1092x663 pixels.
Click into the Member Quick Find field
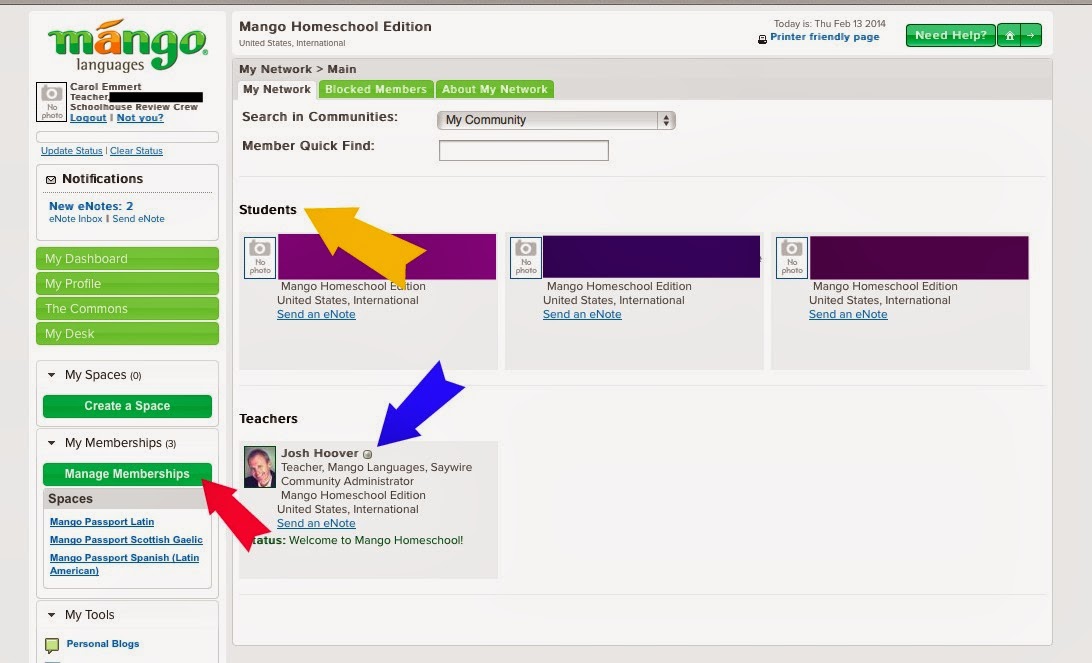pos(524,150)
